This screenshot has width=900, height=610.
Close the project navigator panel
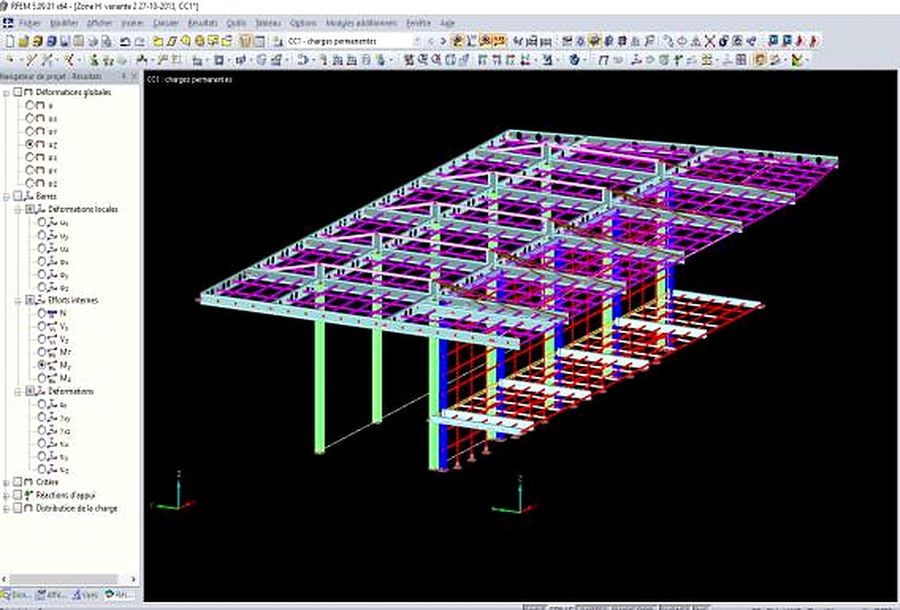[134, 76]
